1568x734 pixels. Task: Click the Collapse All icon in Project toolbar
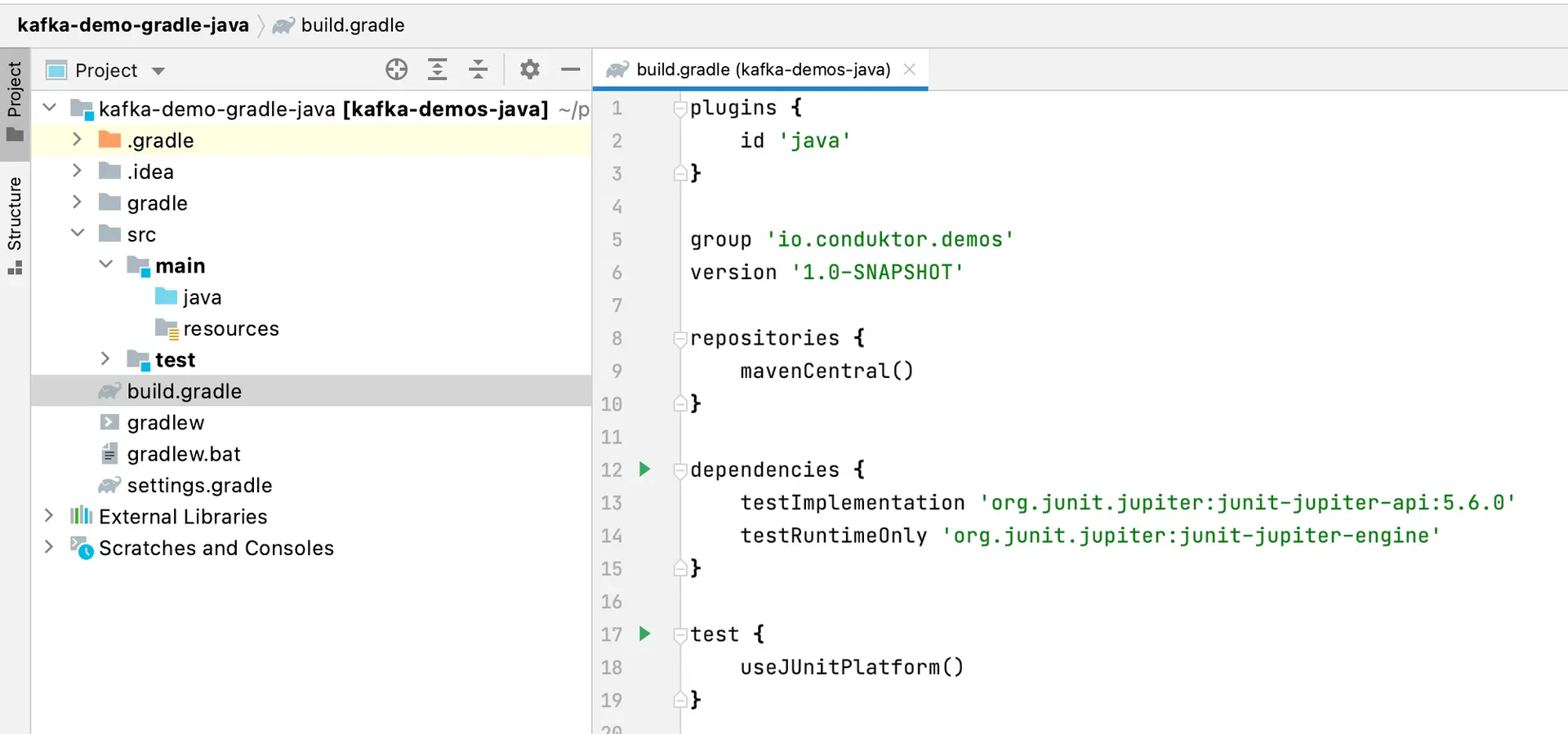[x=479, y=69]
